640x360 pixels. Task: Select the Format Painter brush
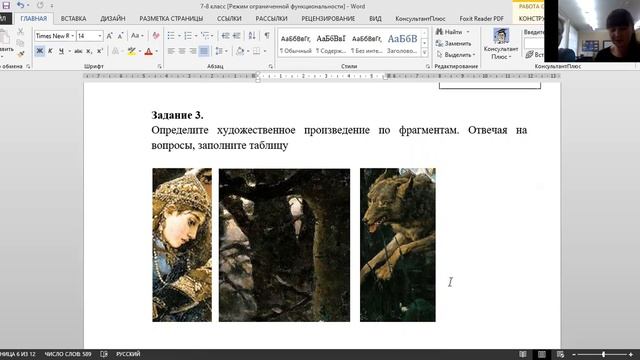20,53
